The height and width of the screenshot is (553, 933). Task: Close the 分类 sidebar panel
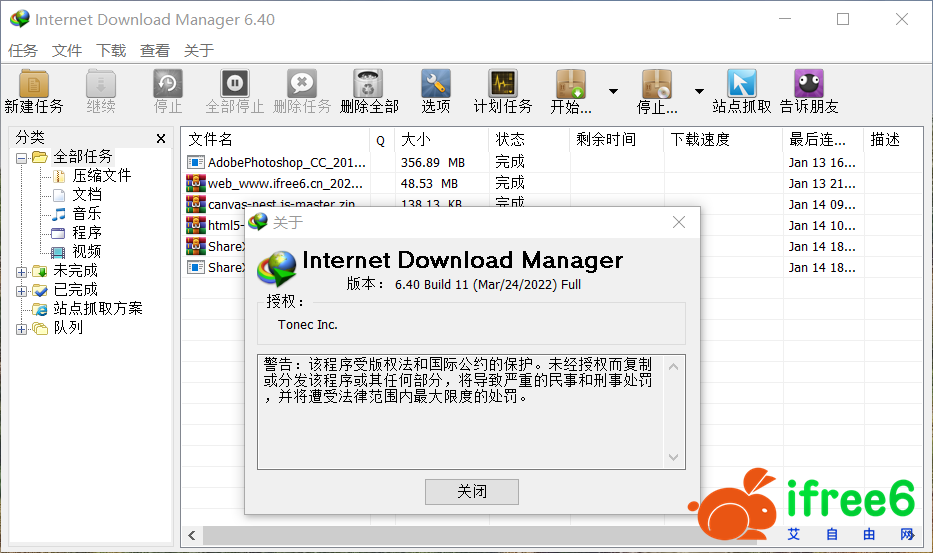(x=161, y=139)
